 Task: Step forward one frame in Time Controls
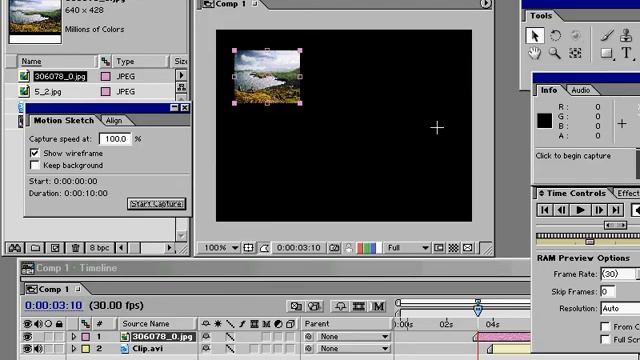click(x=599, y=210)
